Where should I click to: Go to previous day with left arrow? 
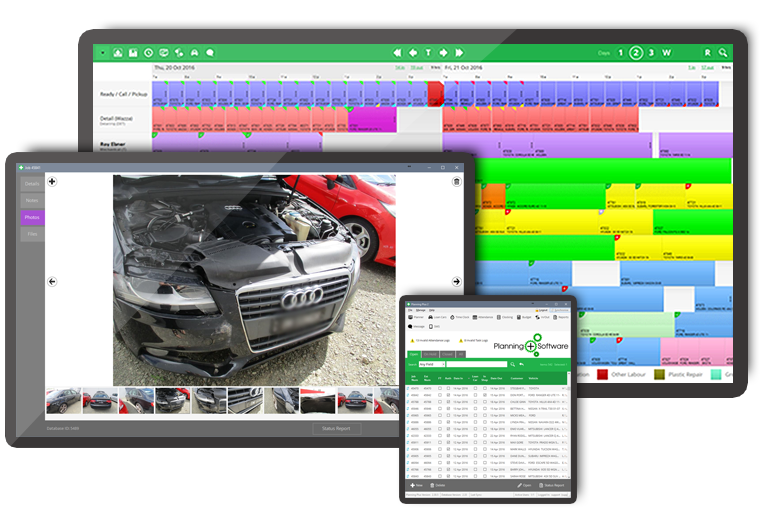click(413, 53)
